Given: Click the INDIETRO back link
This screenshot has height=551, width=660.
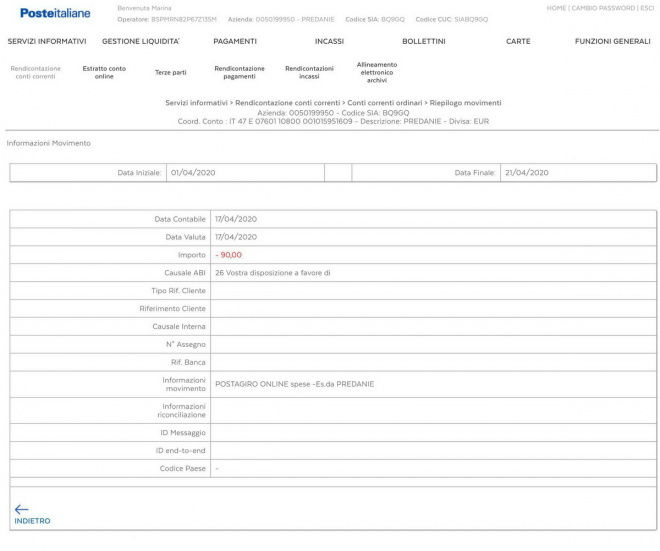Looking at the screenshot, I should 32,521.
